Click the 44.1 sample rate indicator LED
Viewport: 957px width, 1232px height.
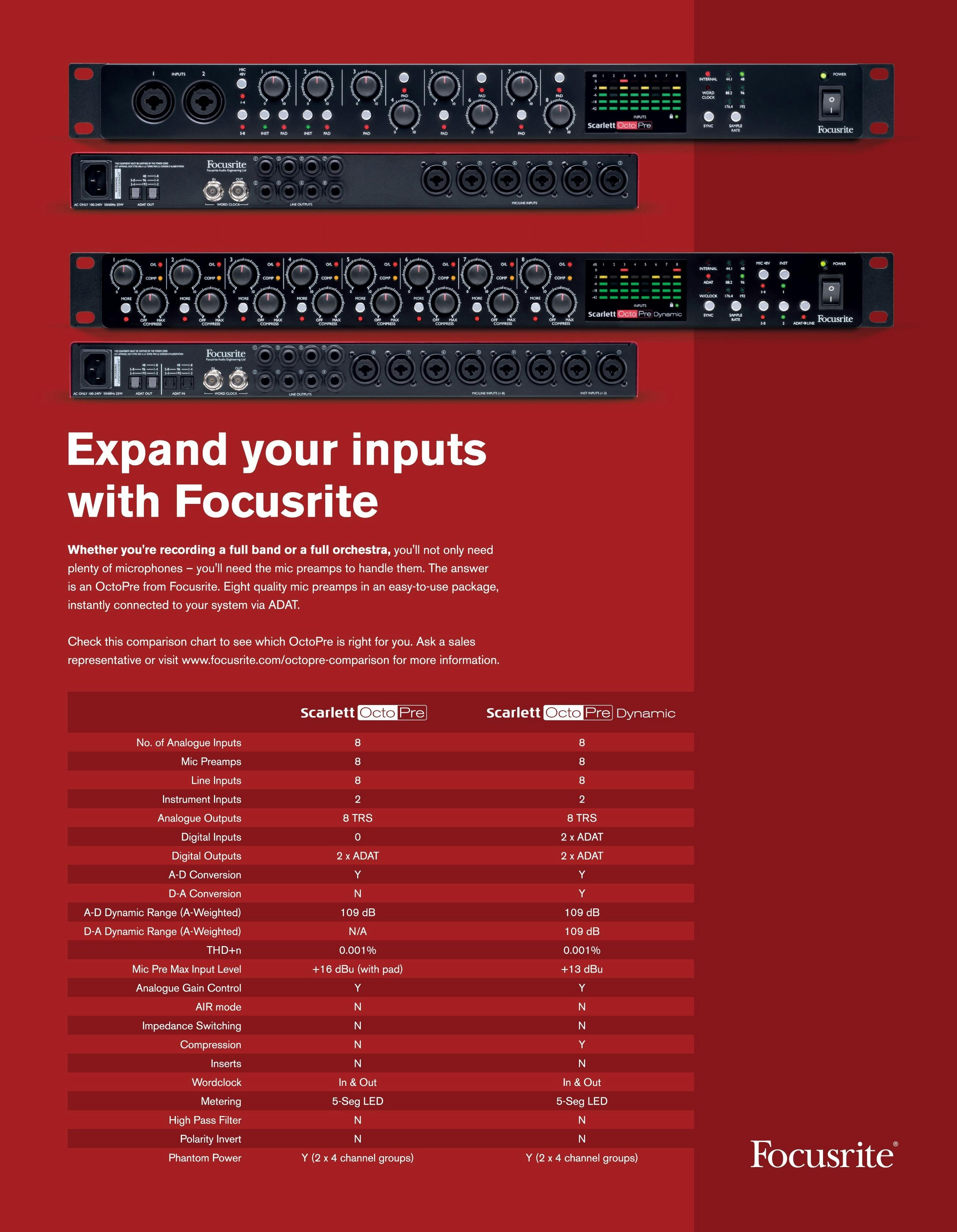[x=728, y=74]
